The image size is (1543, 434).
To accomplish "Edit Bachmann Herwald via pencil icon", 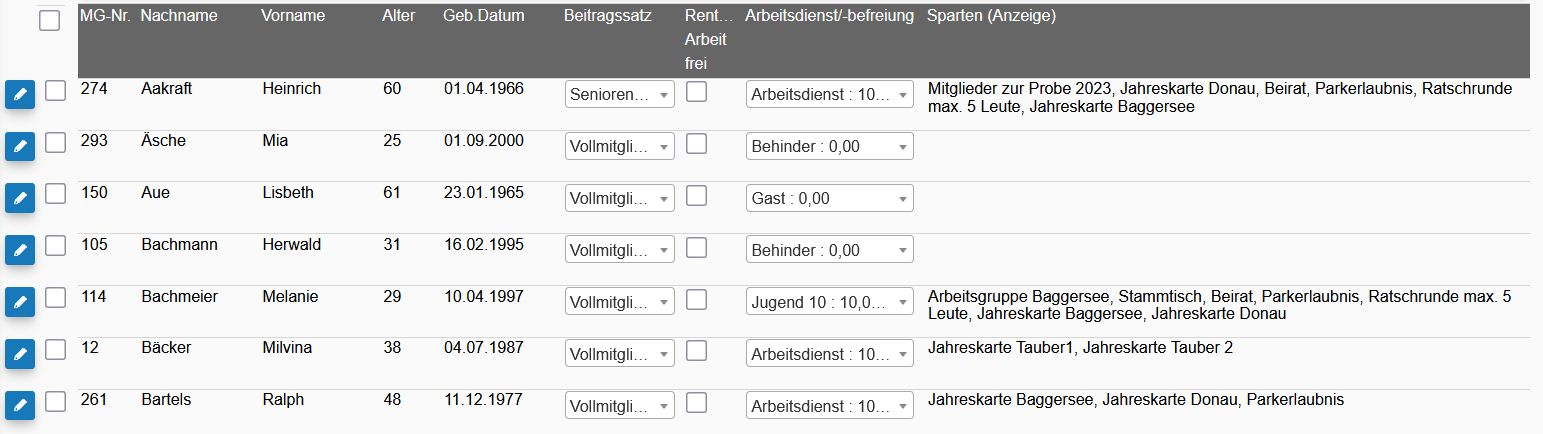I will pyautogui.click(x=20, y=251).
